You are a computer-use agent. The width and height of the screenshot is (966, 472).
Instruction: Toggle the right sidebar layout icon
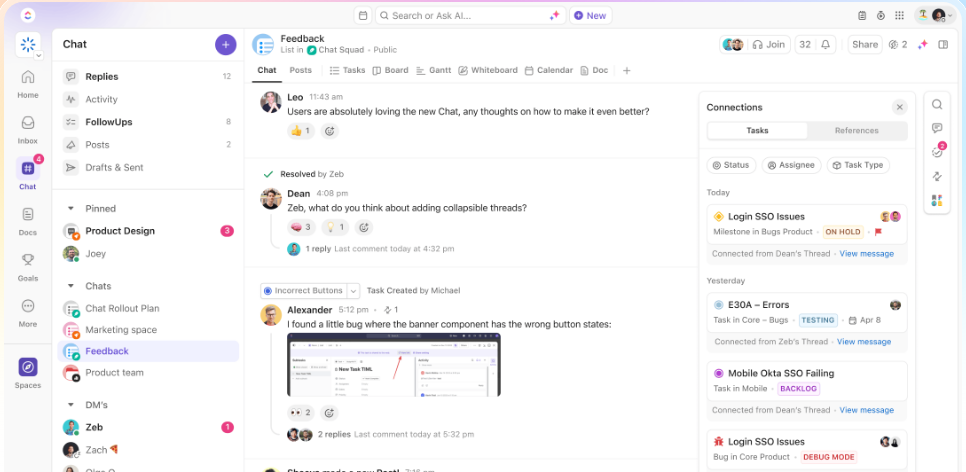click(943, 44)
